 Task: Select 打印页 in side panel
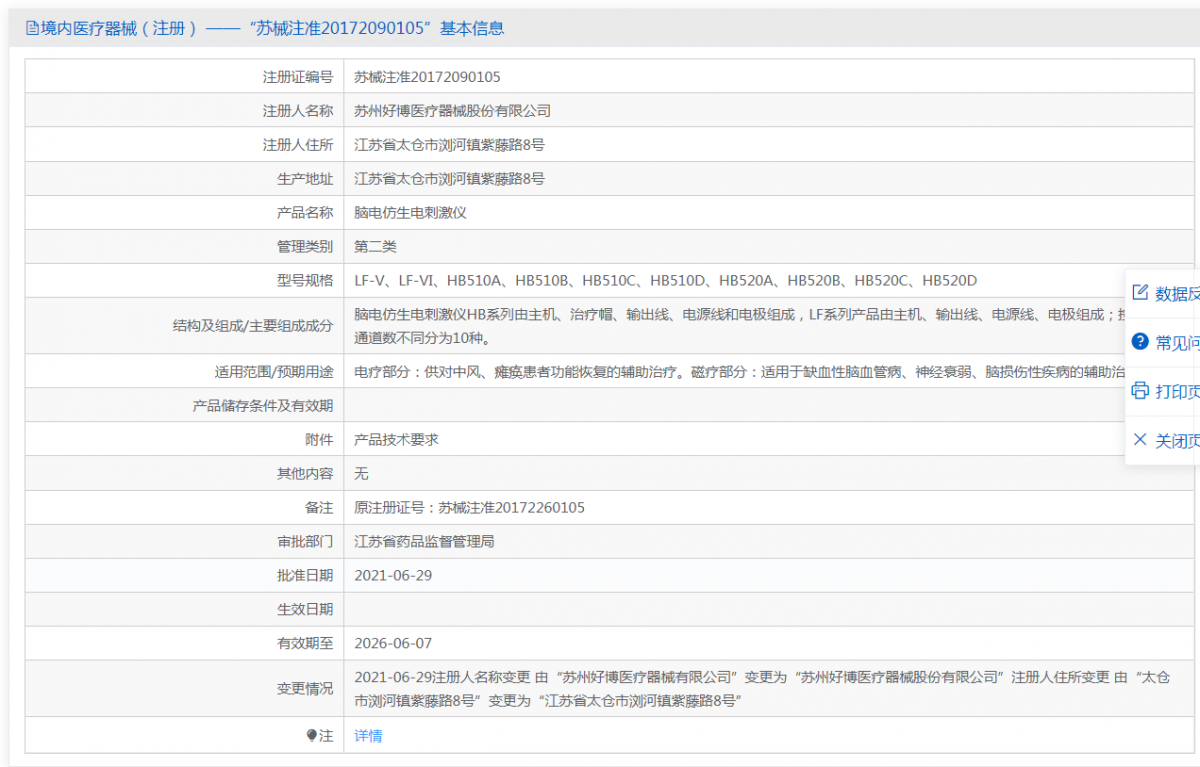[1163, 392]
